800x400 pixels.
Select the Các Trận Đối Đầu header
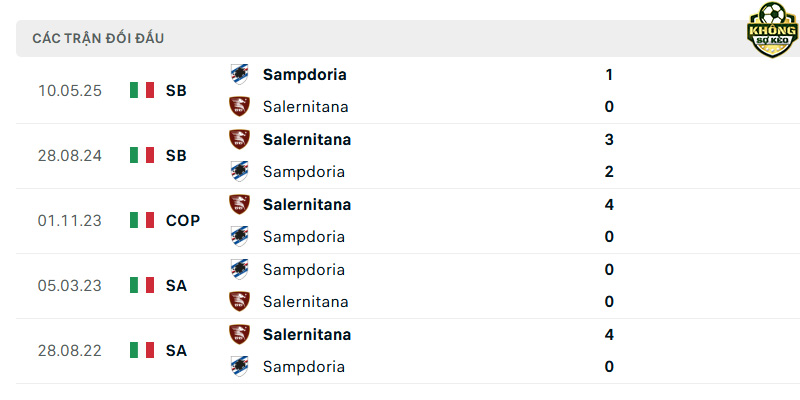coord(98,38)
